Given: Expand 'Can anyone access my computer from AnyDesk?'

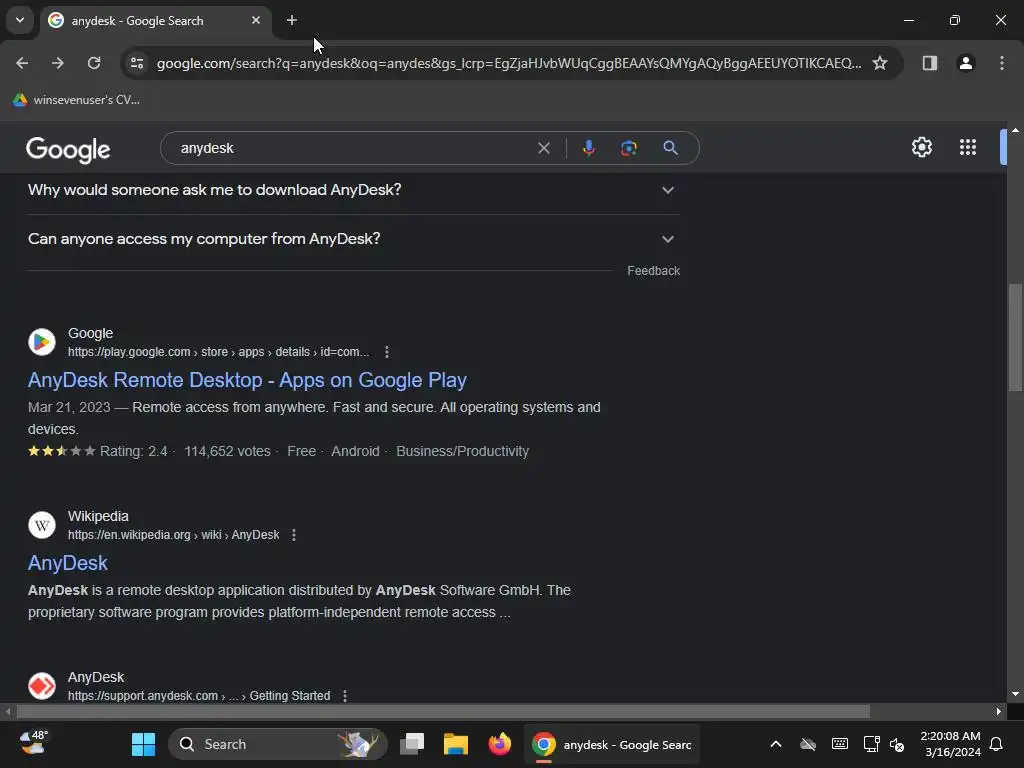Looking at the screenshot, I should [x=353, y=239].
